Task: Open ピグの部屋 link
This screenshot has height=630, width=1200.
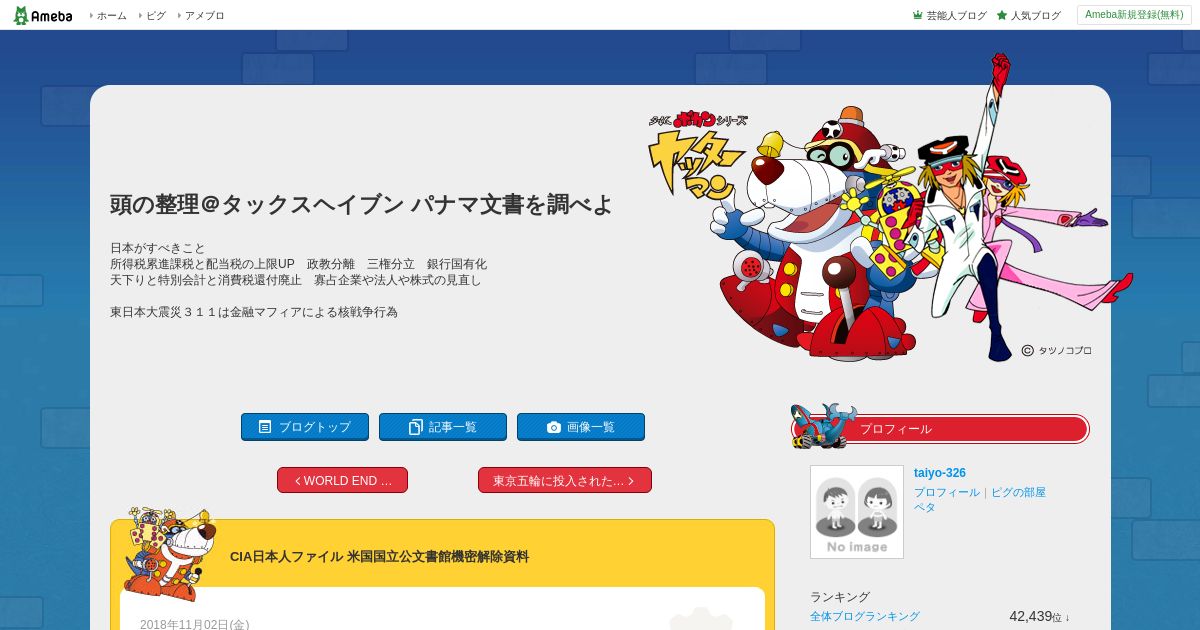Action: [x=1018, y=493]
